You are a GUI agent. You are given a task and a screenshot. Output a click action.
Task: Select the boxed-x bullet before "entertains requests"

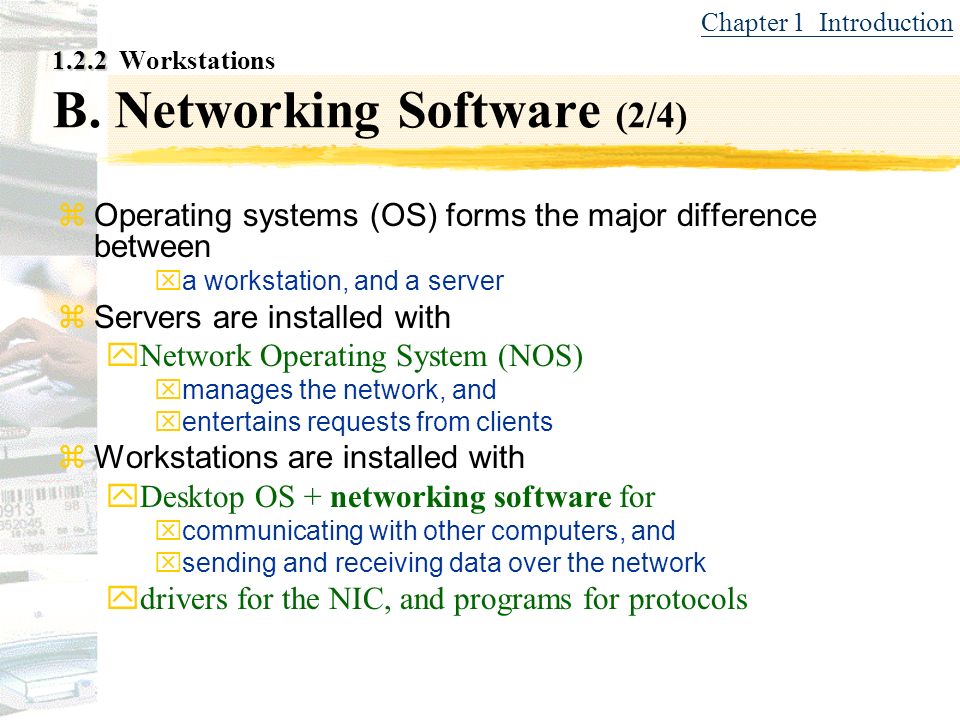tap(168, 421)
